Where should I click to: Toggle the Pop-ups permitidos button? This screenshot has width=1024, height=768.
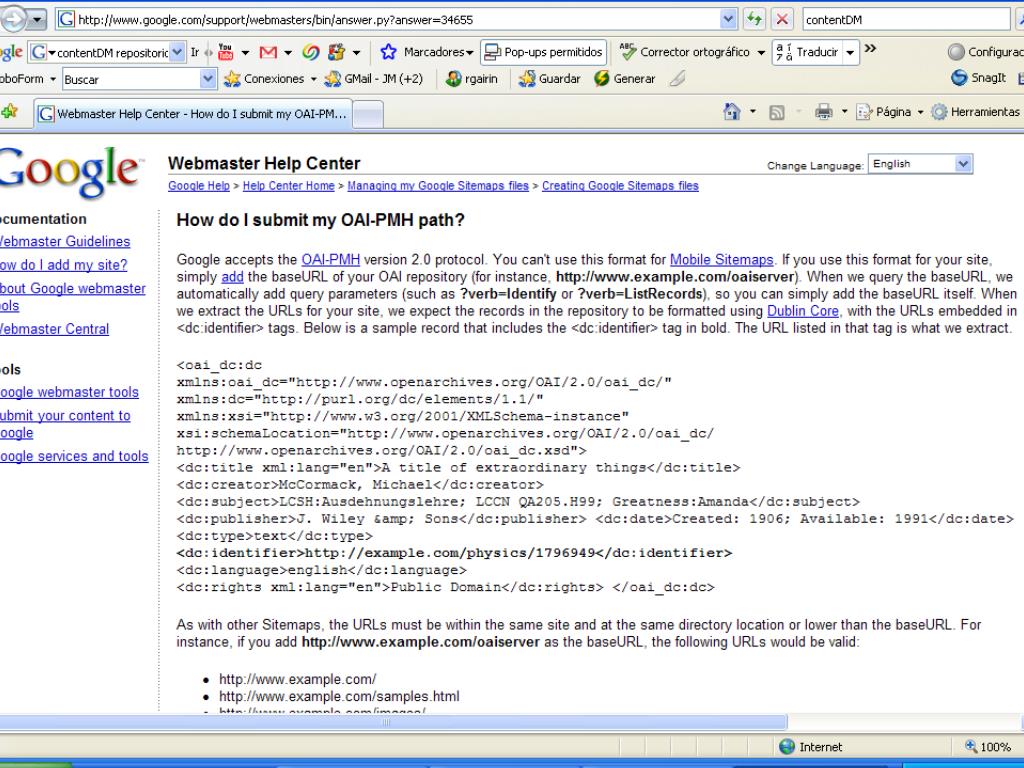pos(544,52)
